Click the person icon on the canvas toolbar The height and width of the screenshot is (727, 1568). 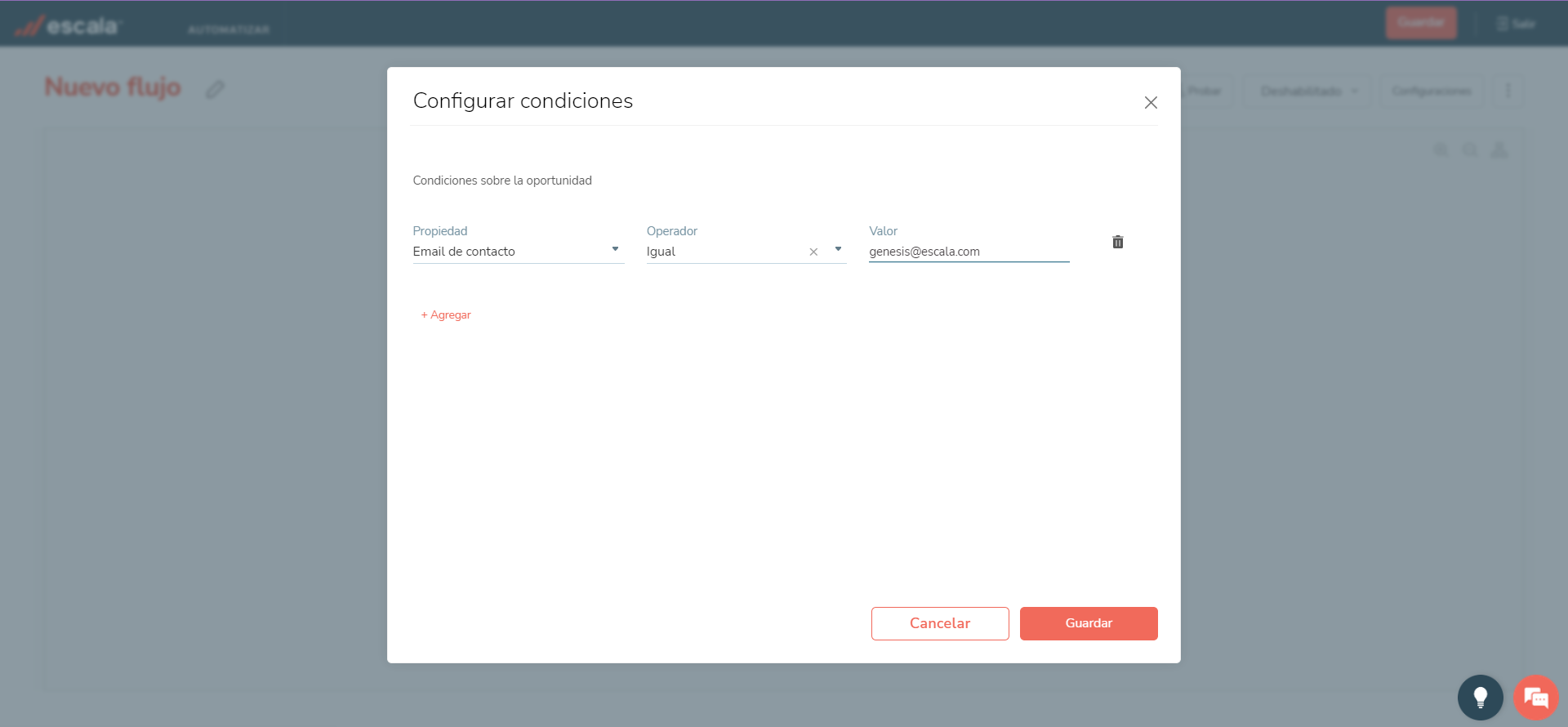click(x=1499, y=150)
